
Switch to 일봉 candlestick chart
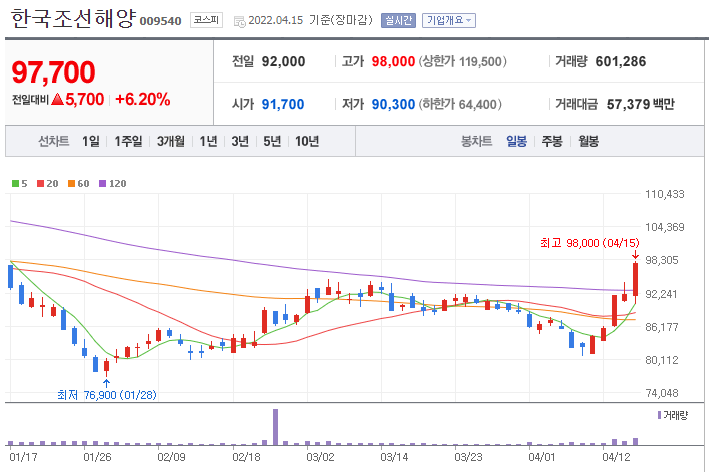(x=516, y=142)
